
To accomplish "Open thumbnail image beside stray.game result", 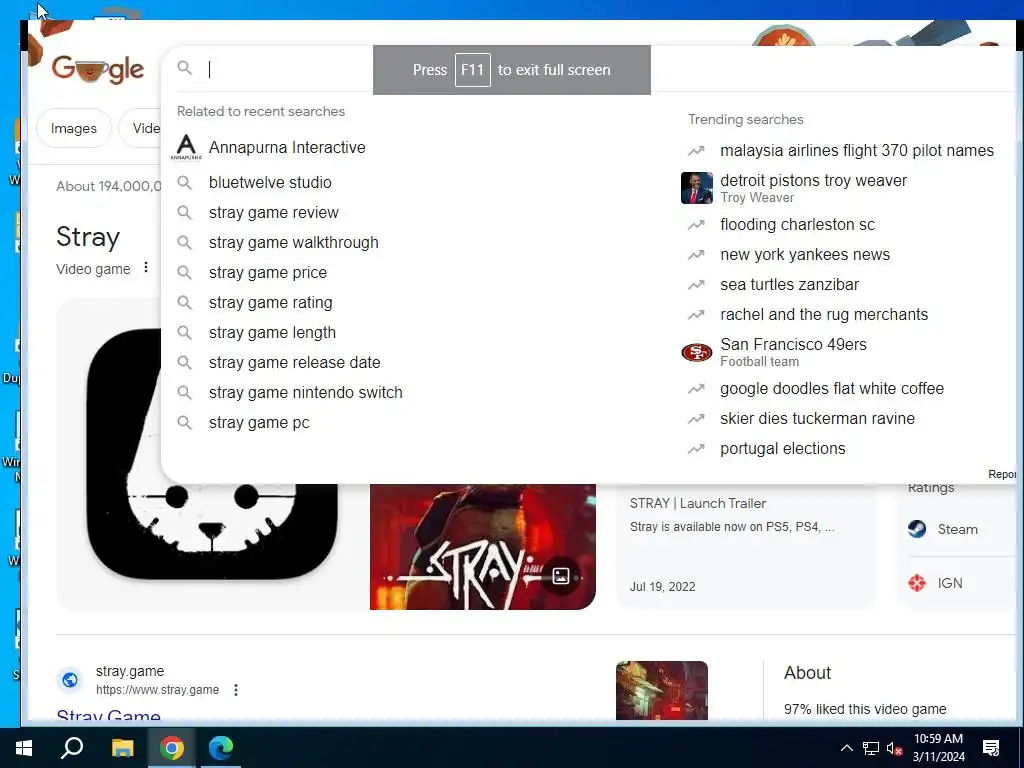I will pyautogui.click(x=662, y=690).
